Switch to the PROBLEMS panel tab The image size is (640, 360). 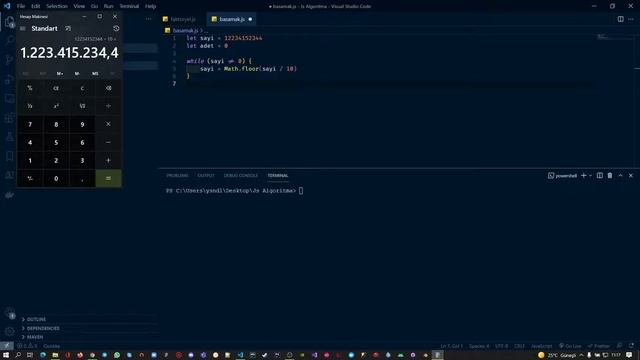177,176
